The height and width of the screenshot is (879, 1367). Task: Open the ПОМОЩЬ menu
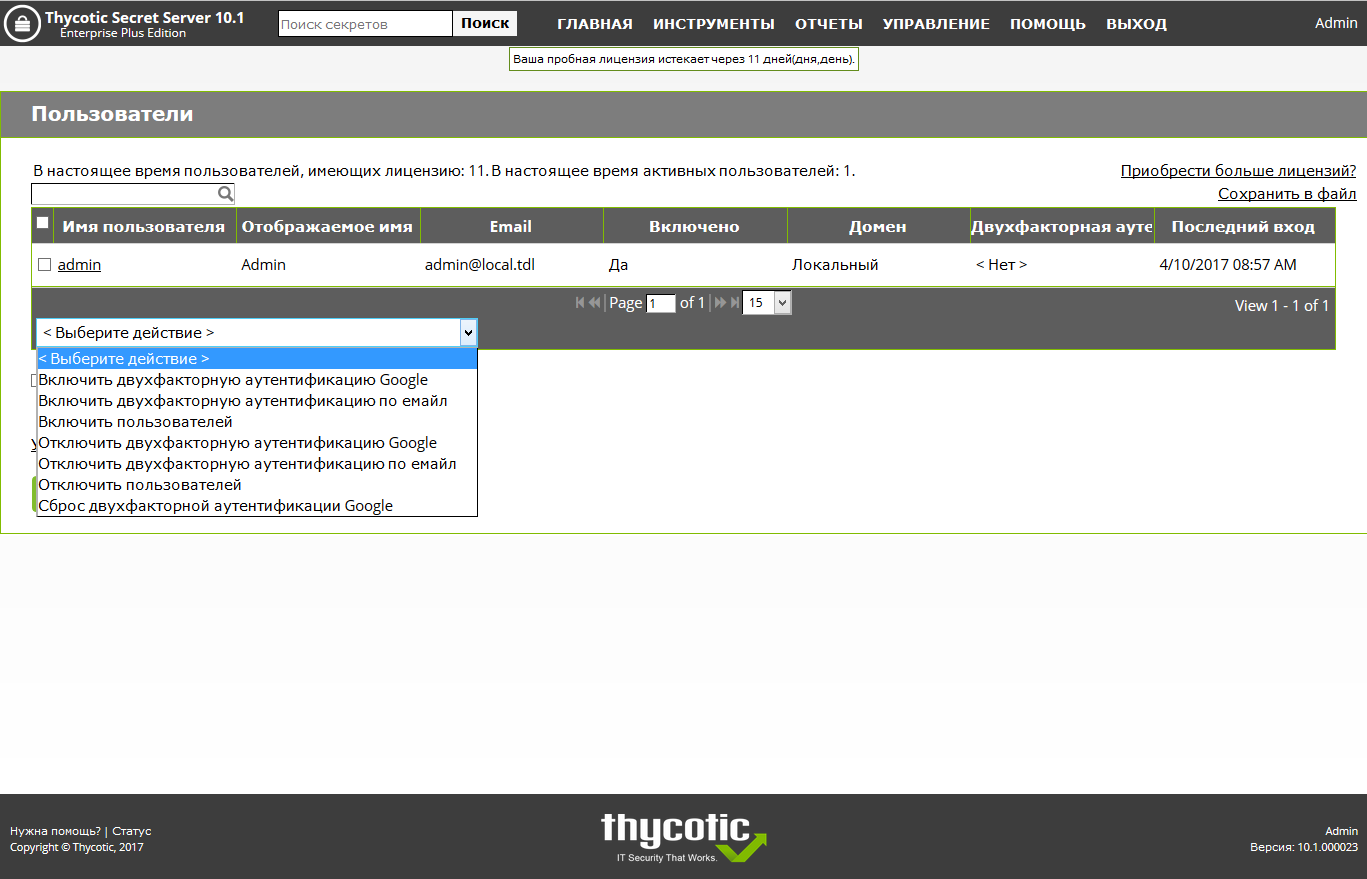(x=1048, y=24)
